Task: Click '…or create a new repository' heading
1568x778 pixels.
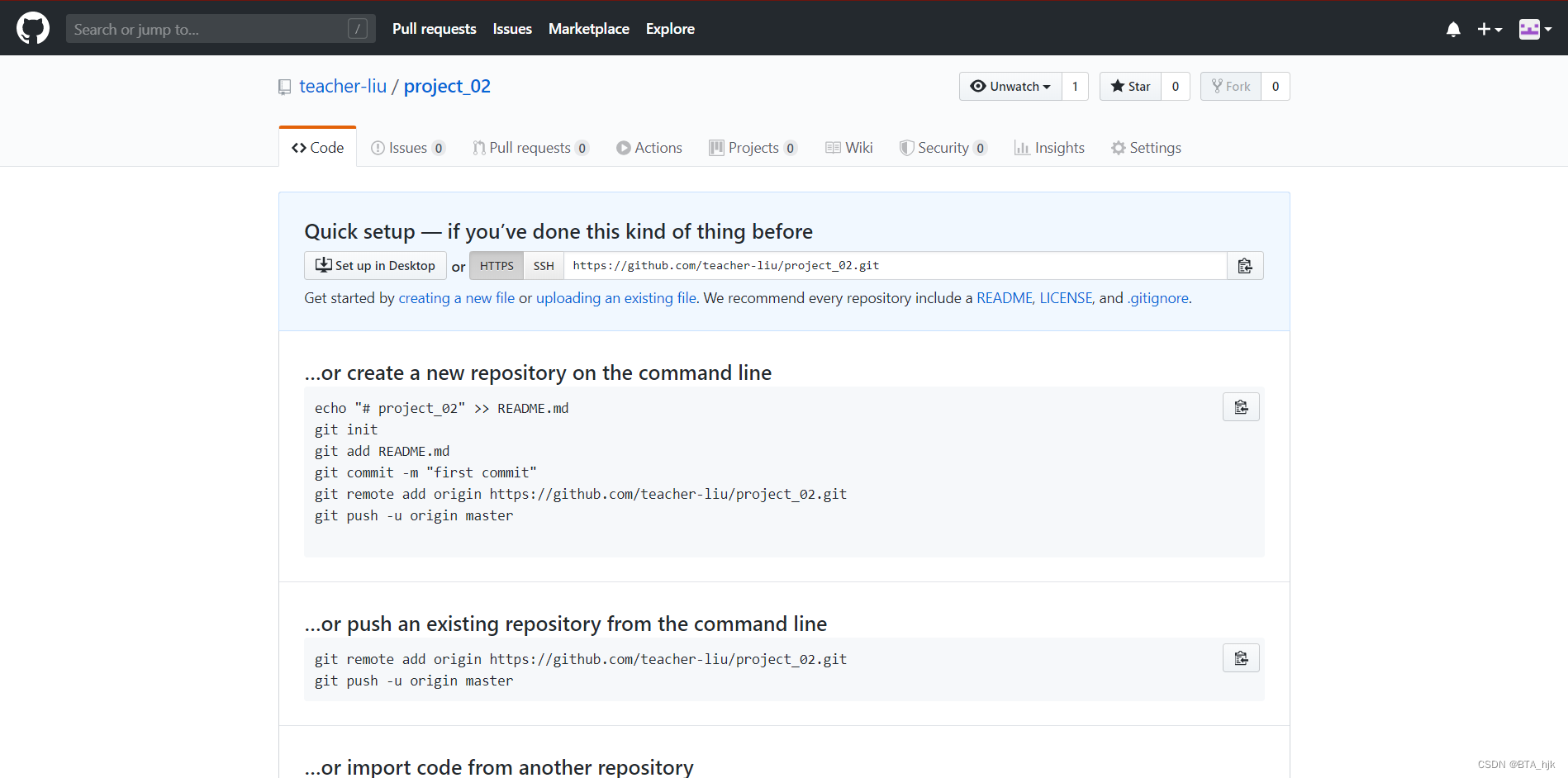Action: coord(538,373)
